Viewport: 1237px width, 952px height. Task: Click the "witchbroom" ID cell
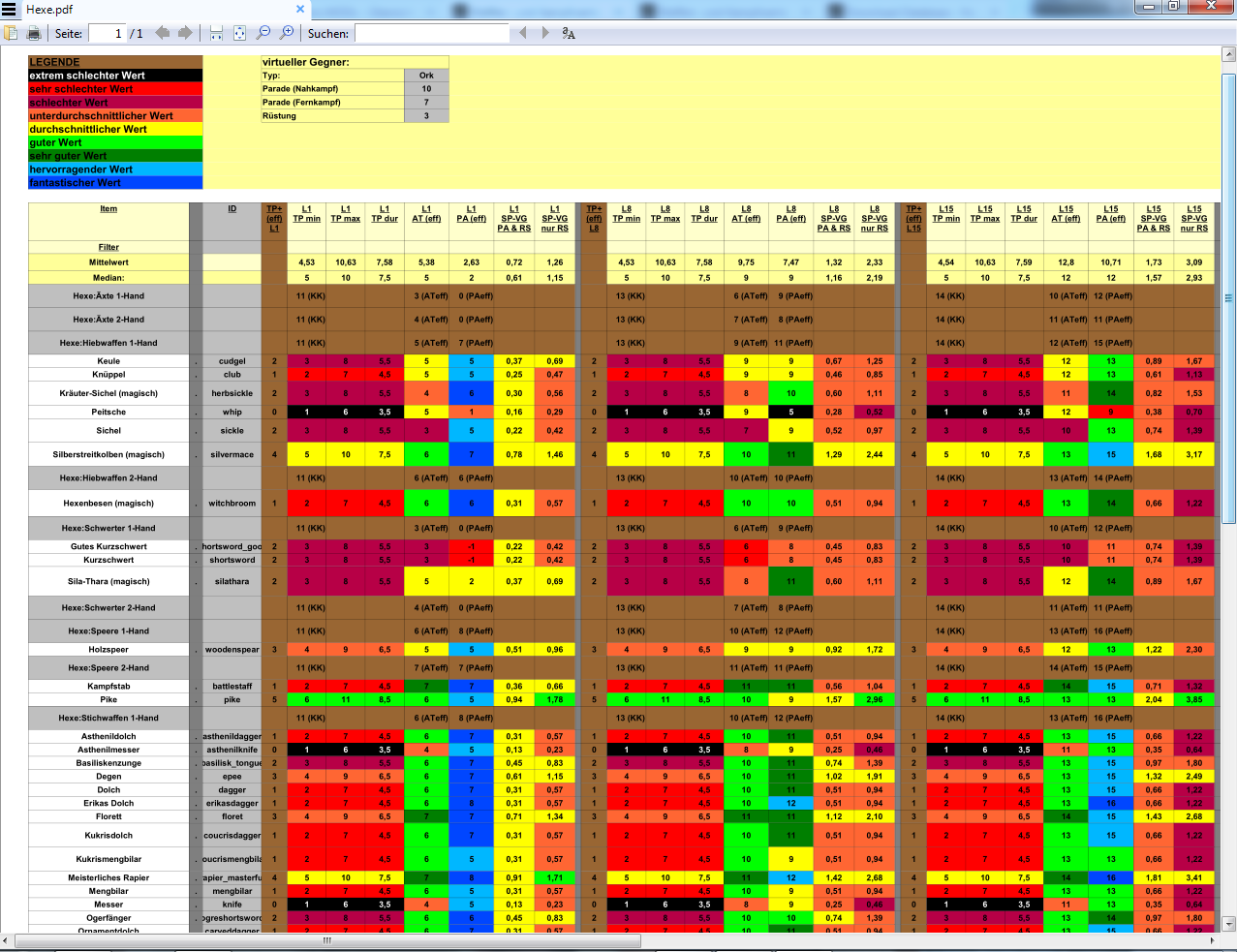click(232, 504)
